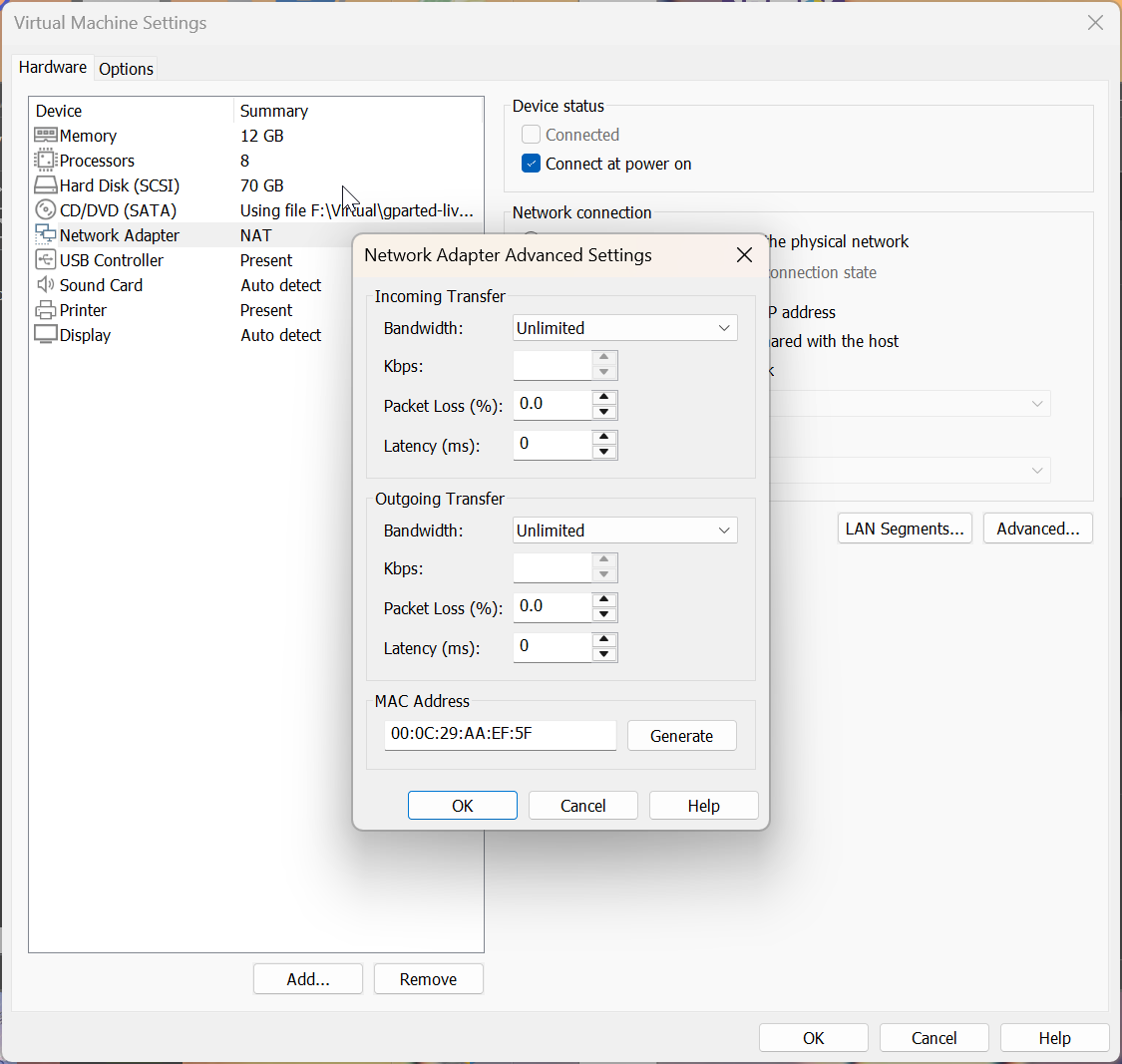
Task: Select the Processors chip icon
Action: [46, 161]
